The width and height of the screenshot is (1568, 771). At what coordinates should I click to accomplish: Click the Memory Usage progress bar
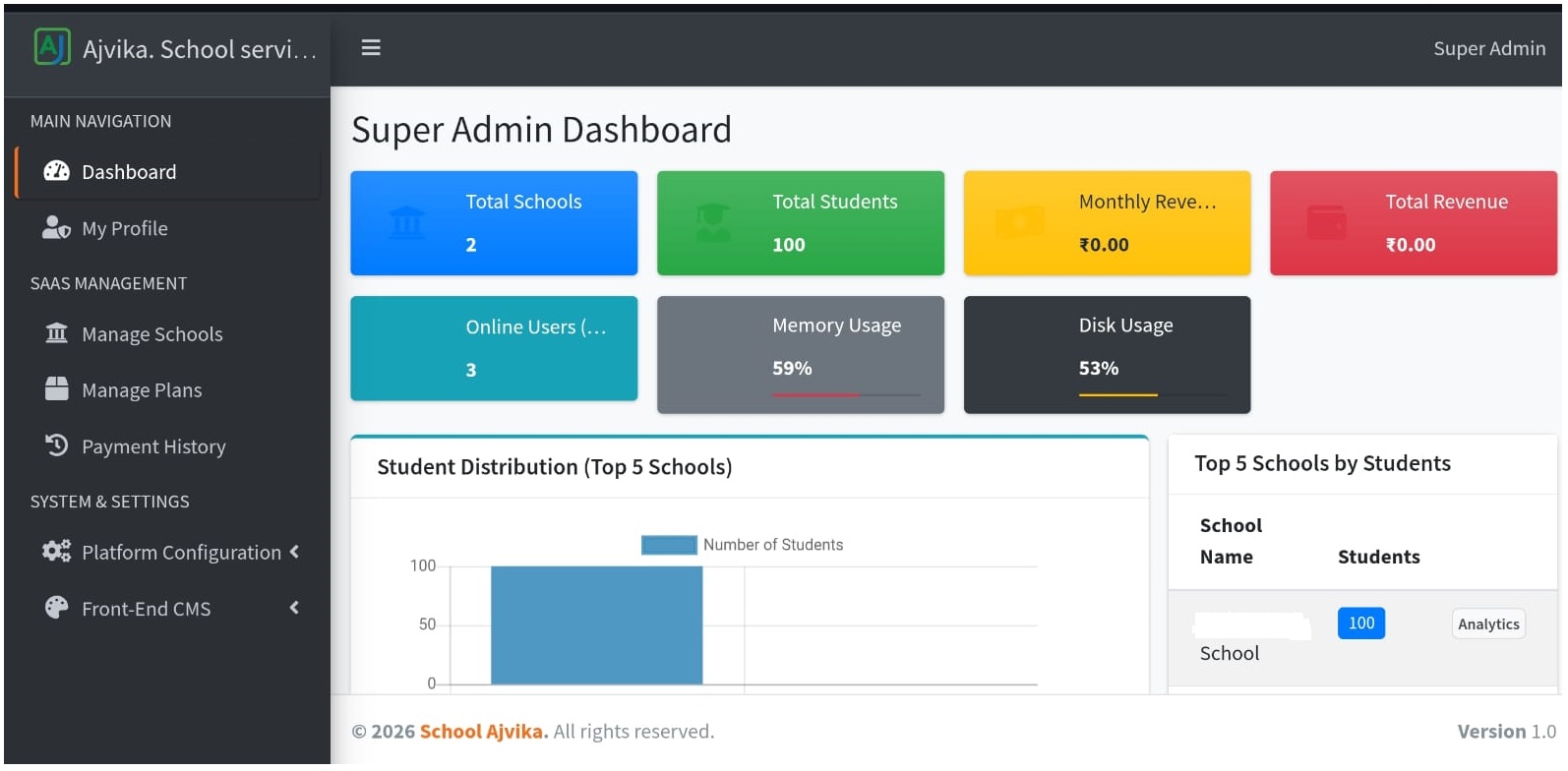(x=846, y=394)
